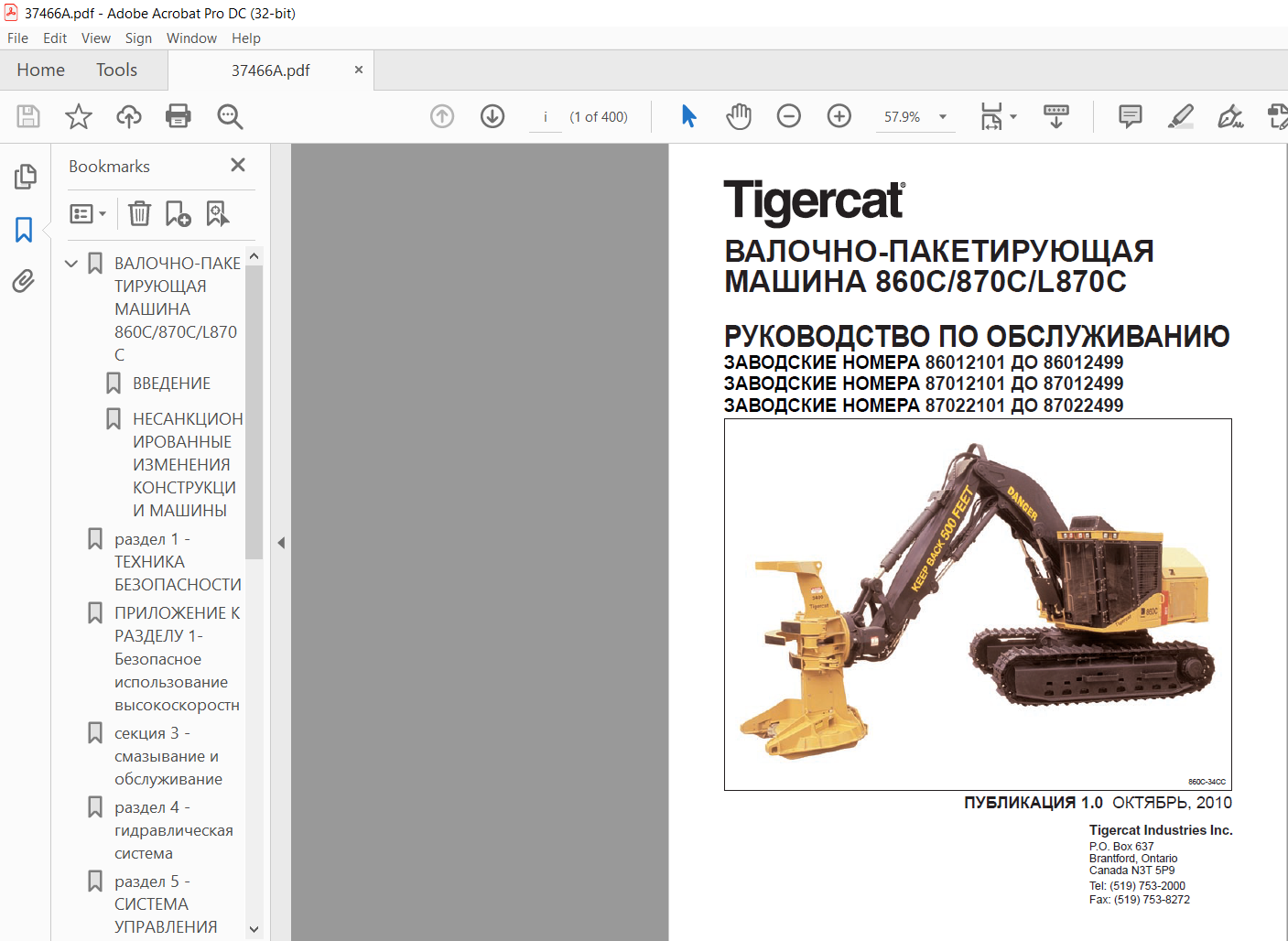Open the Help menu
The image size is (1288, 941).
coord(246,38)
